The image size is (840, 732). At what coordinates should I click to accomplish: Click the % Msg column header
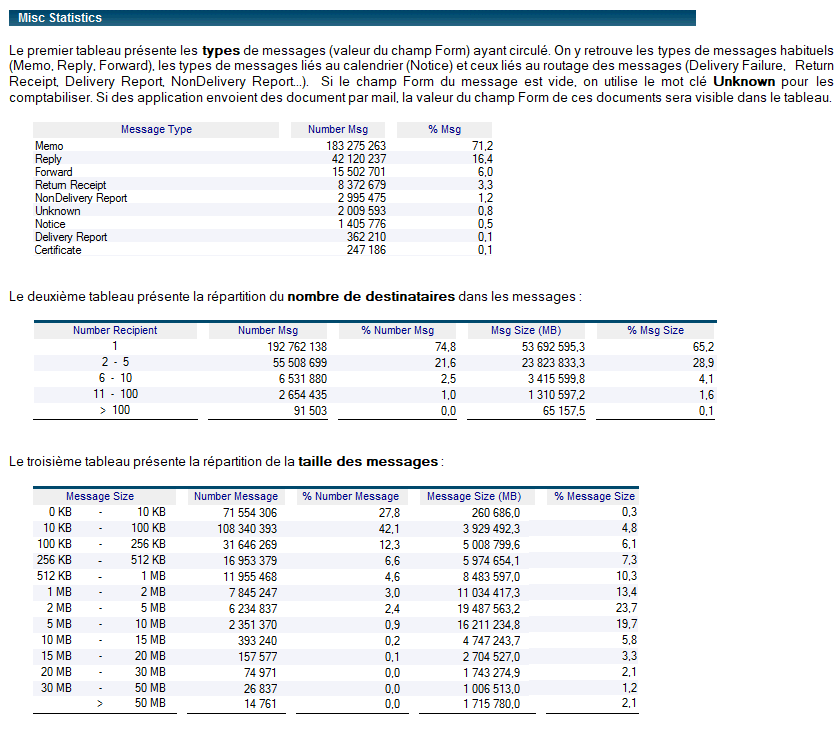(x=444, y=129)
